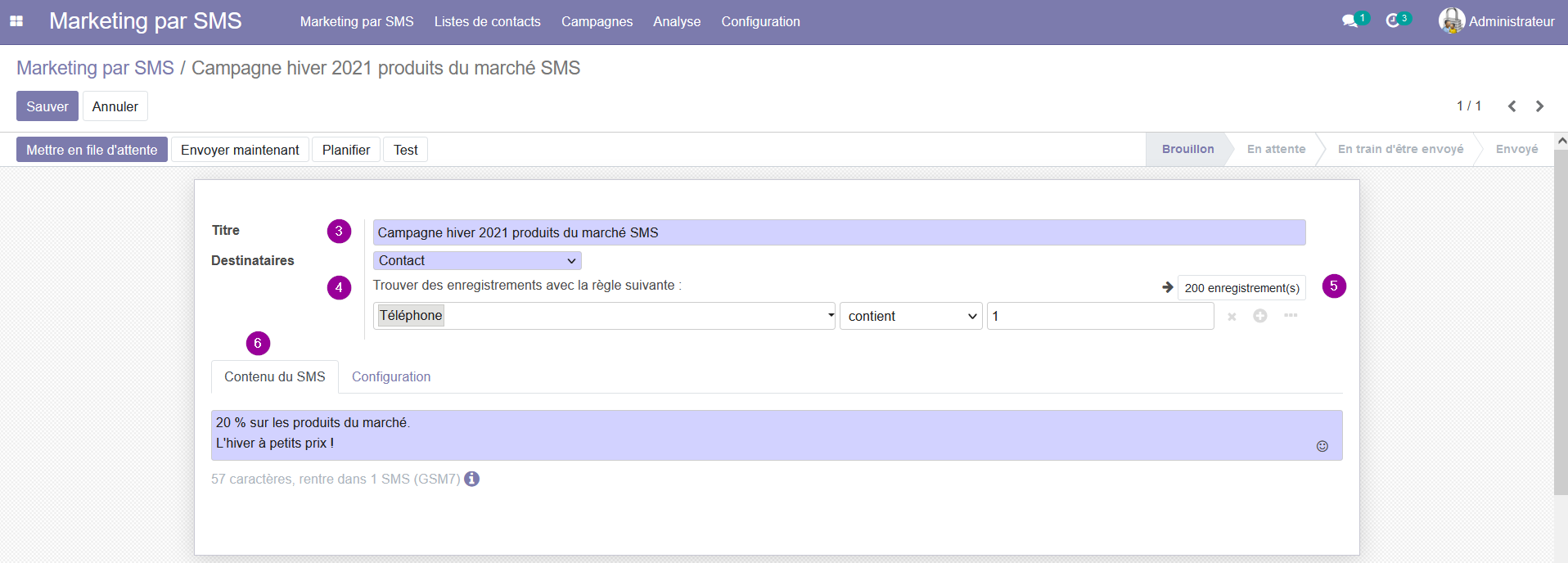This screenshot has width=1568, height=563.
Task: Click the Marketing par SMS app title
Action: click(146, 21)
